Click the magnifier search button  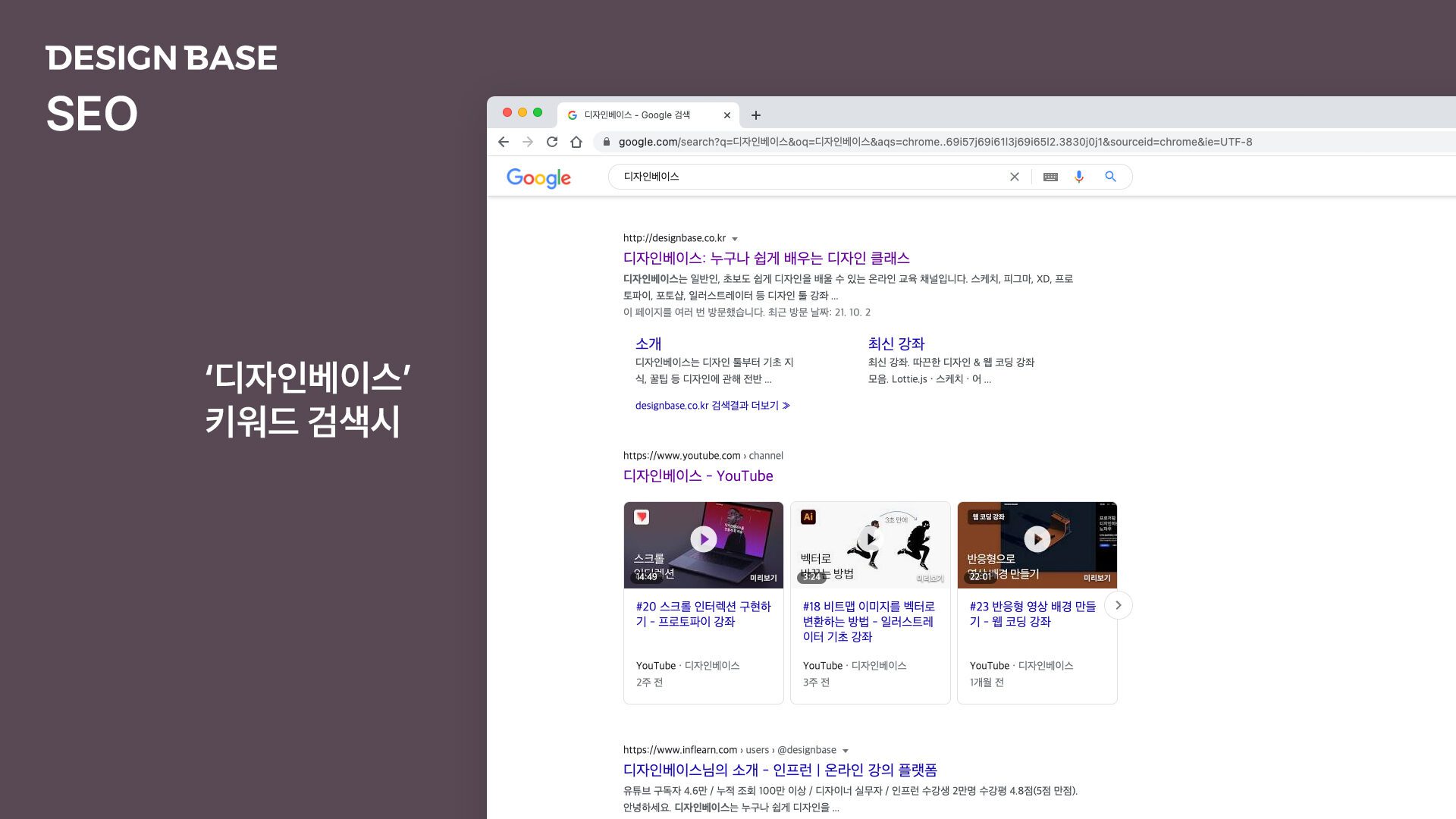[1110, 177]
